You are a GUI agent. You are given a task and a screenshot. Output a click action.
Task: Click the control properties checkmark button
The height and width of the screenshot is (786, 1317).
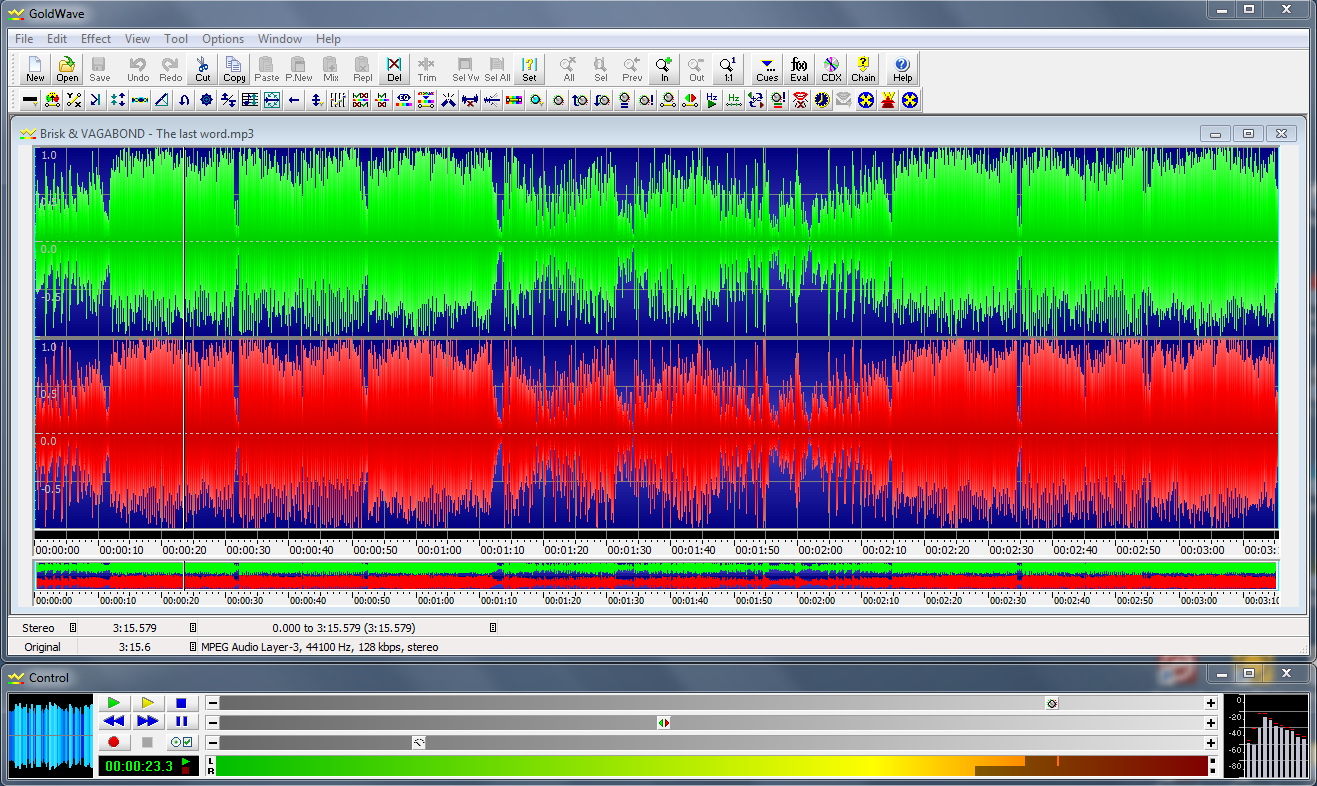(x=181, y=742)
